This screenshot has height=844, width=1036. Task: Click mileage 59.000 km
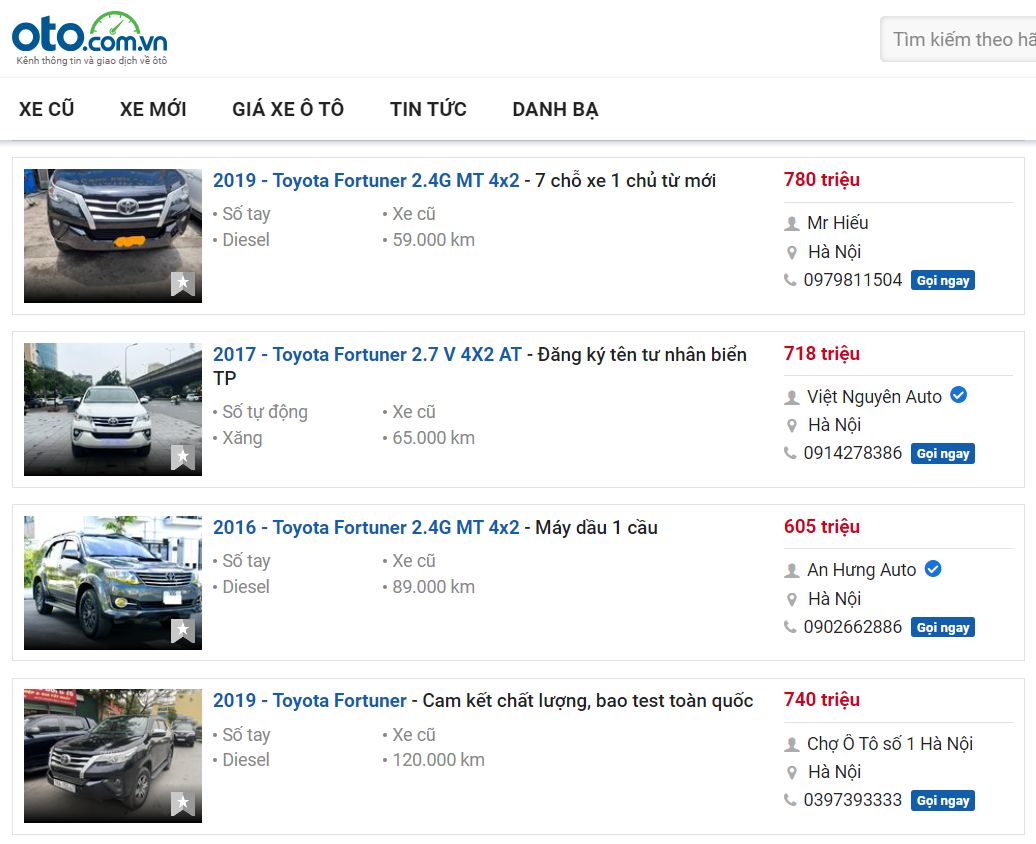(433, 240)
